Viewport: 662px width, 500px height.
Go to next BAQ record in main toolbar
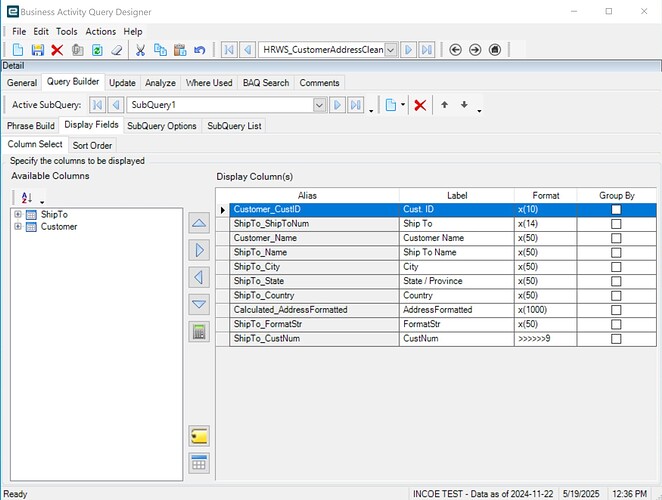coord(408,50)
